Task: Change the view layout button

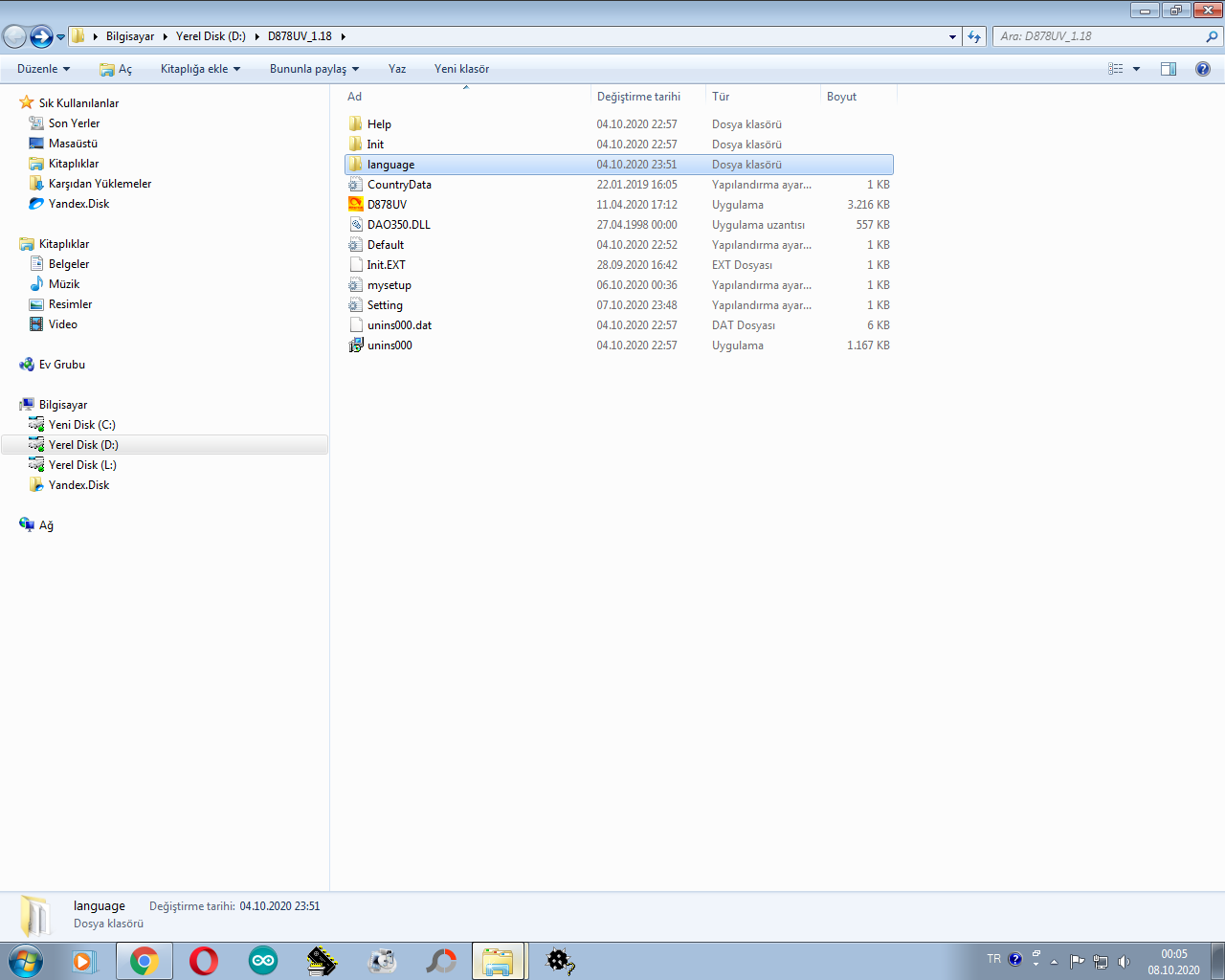Action: pos(1116,69)
